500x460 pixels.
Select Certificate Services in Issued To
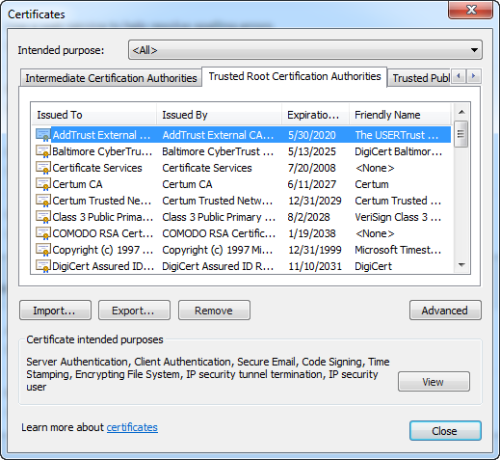coord(97,168)
